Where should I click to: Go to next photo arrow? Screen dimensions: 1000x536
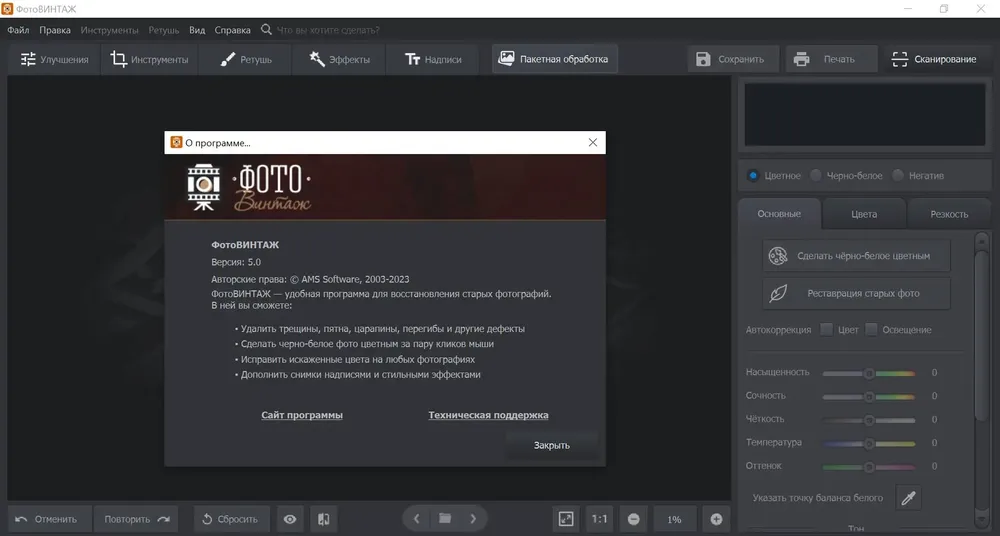[473, 519]
